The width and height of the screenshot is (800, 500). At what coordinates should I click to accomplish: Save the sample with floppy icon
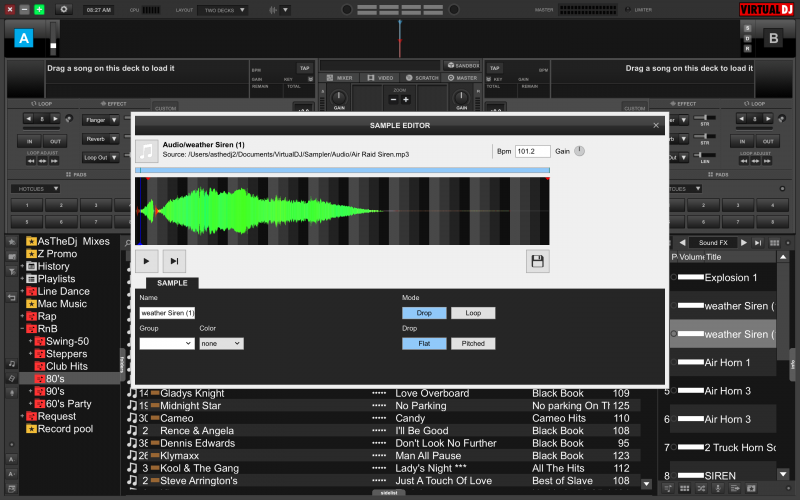click(537, 261)
